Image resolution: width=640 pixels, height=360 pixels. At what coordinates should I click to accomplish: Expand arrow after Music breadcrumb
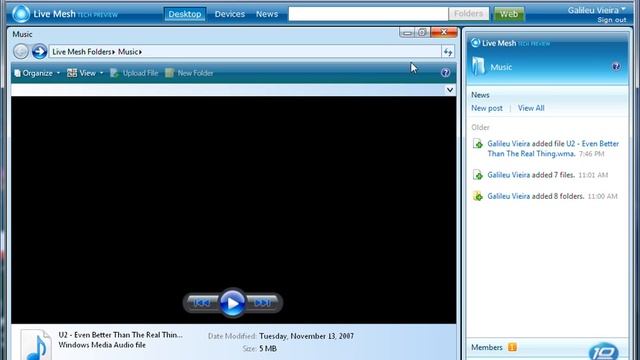[140, 52]
